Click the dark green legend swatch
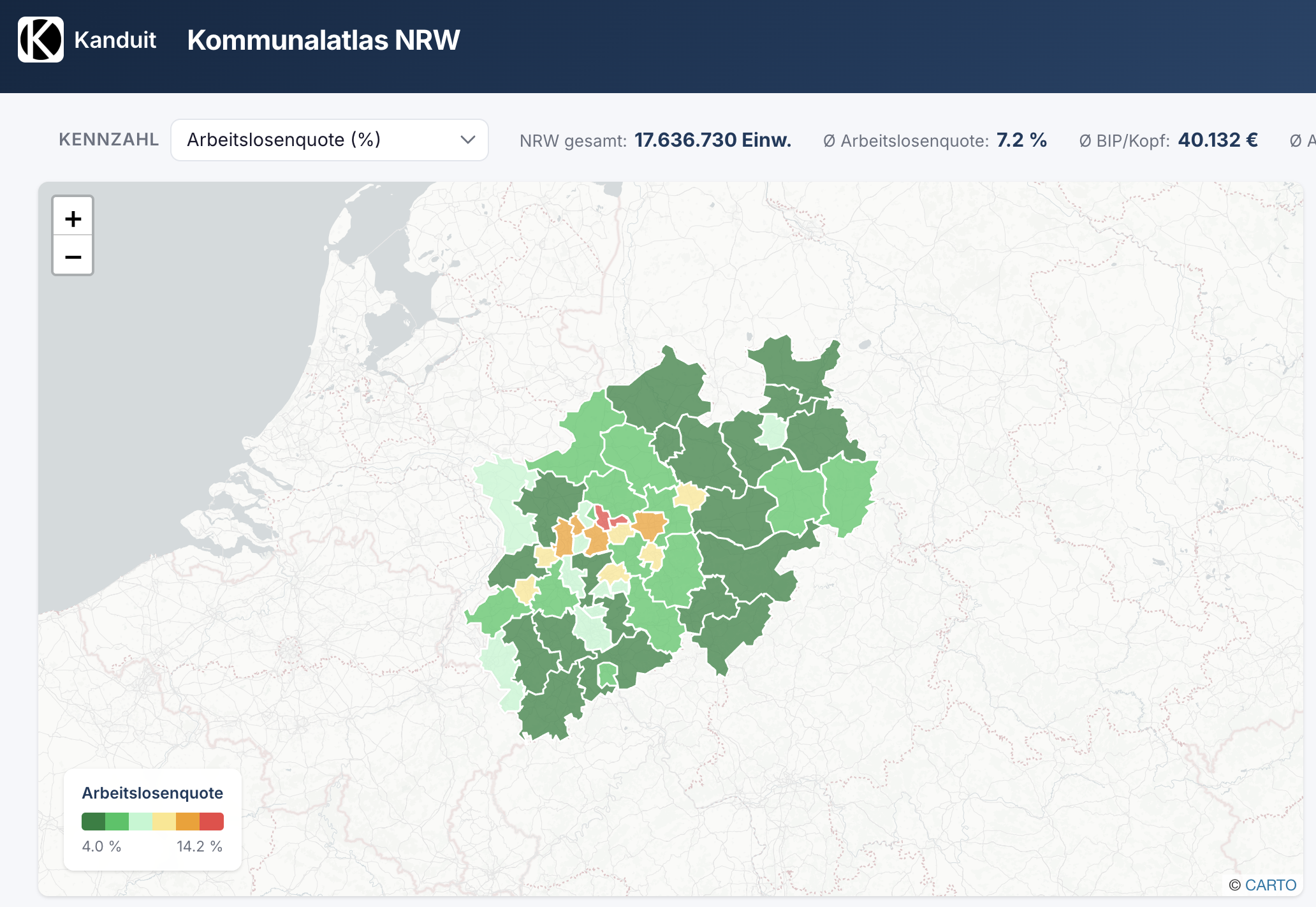The width and height of the screenshot is (1316, 907). [93, 822]
